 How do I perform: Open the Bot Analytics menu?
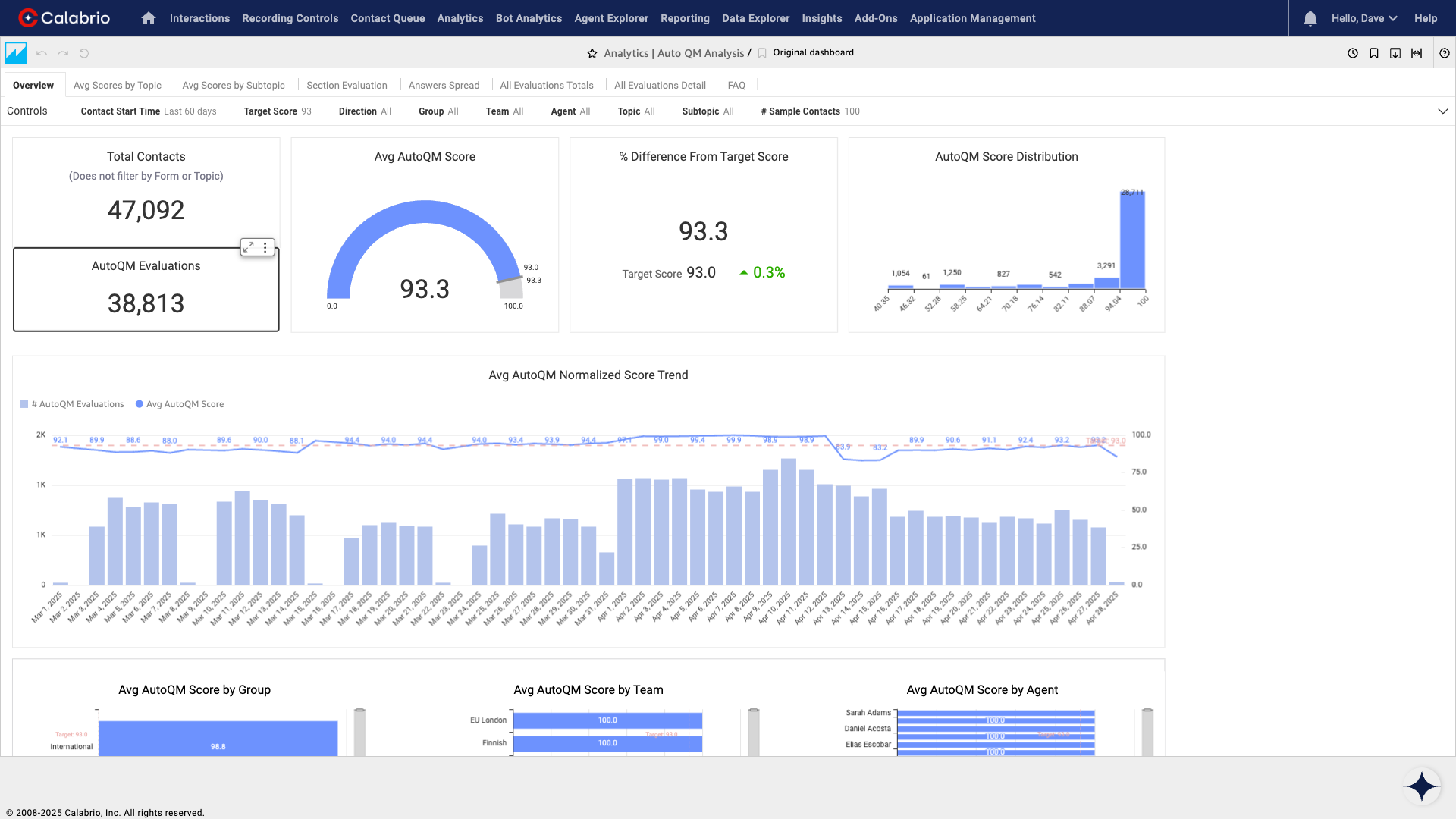tap(529, 18)
